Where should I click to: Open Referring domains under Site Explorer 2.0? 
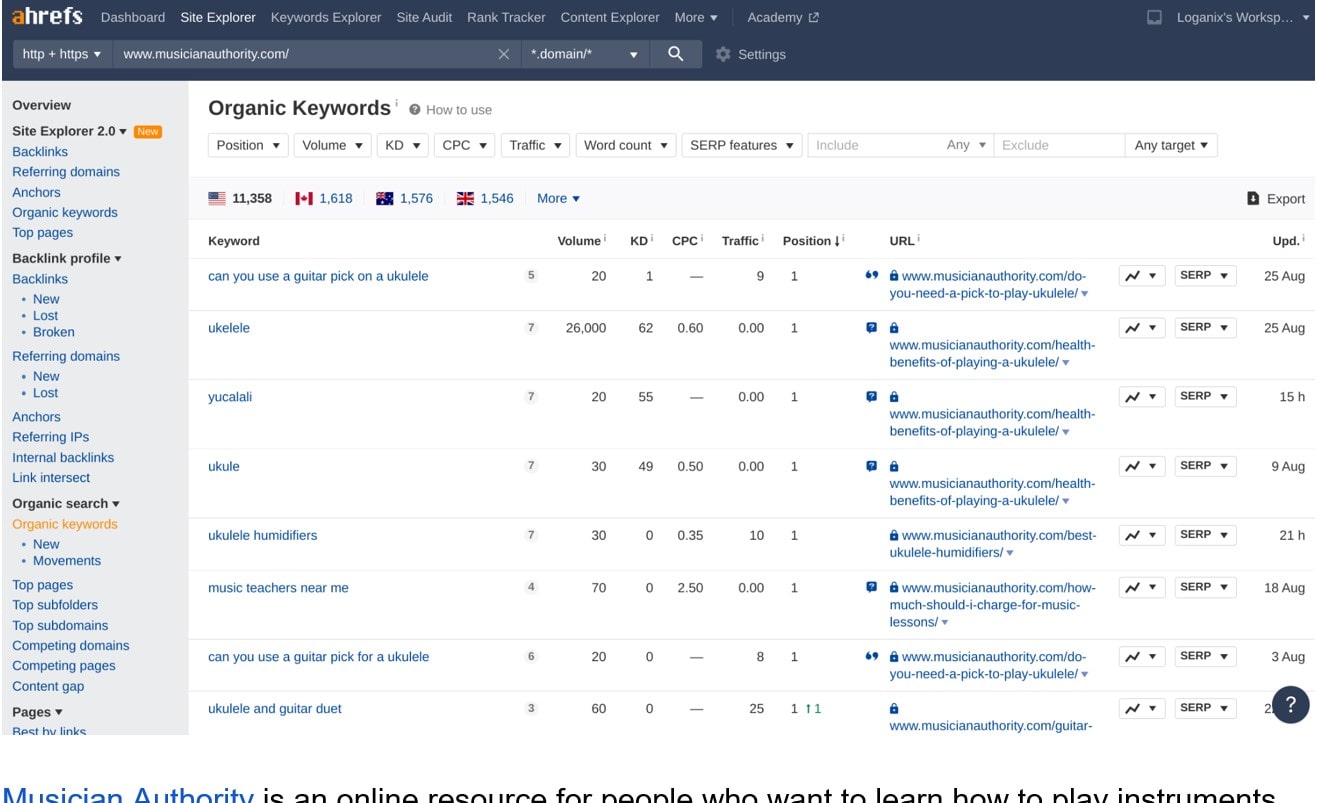tap(66, 172)
